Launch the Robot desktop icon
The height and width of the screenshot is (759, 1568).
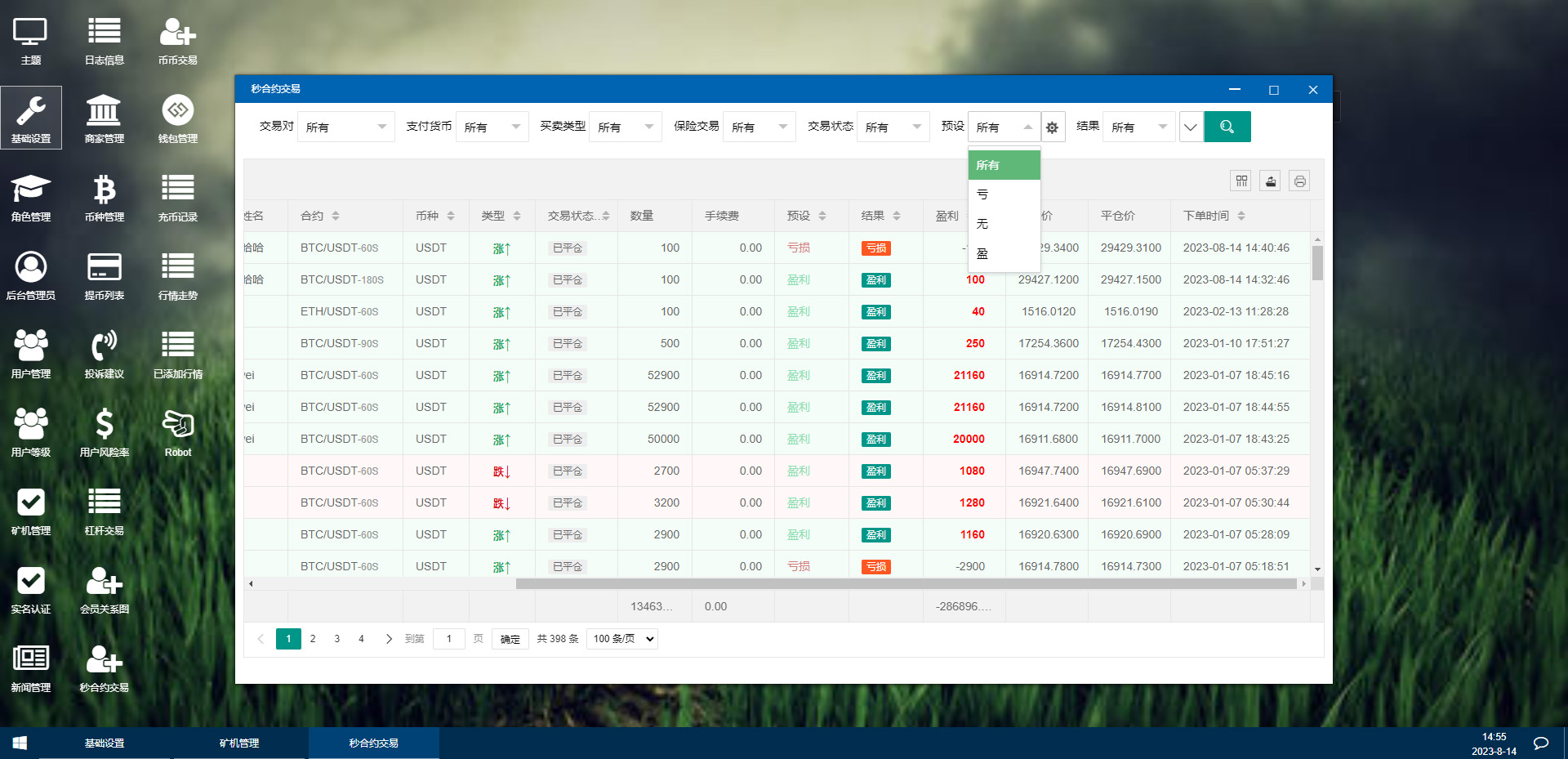177,432
